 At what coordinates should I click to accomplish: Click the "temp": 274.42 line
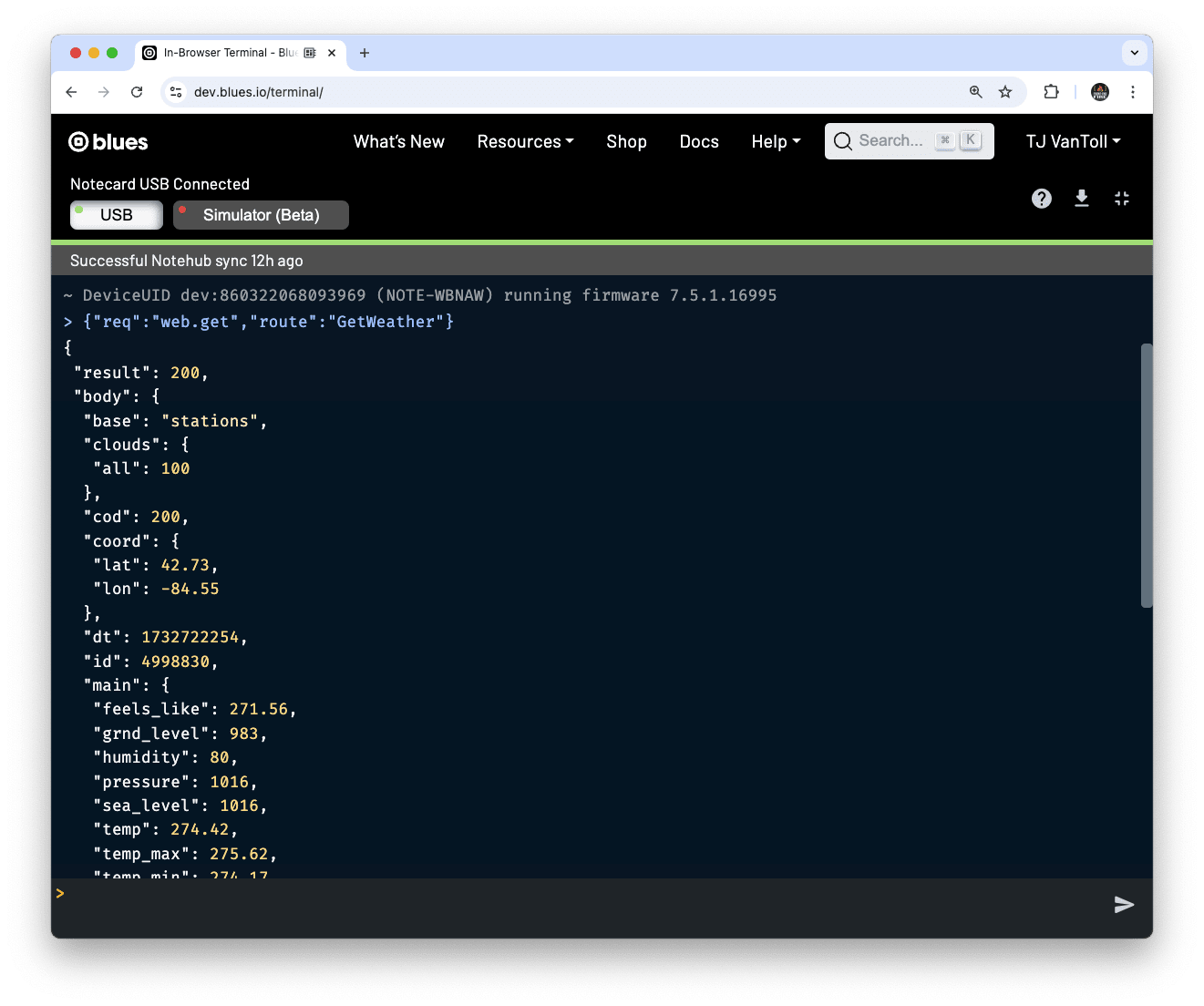165,829
